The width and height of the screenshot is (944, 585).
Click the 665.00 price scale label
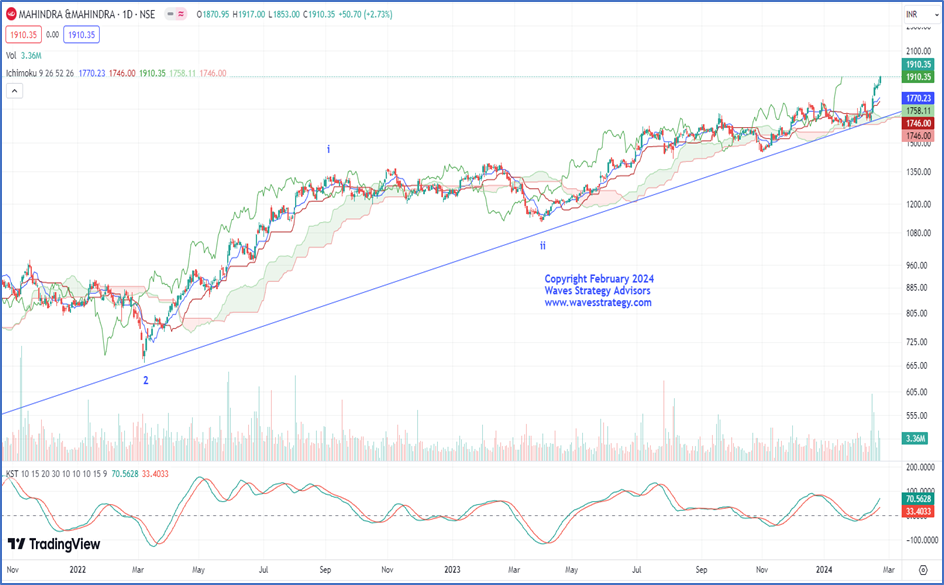pos(917,366)
